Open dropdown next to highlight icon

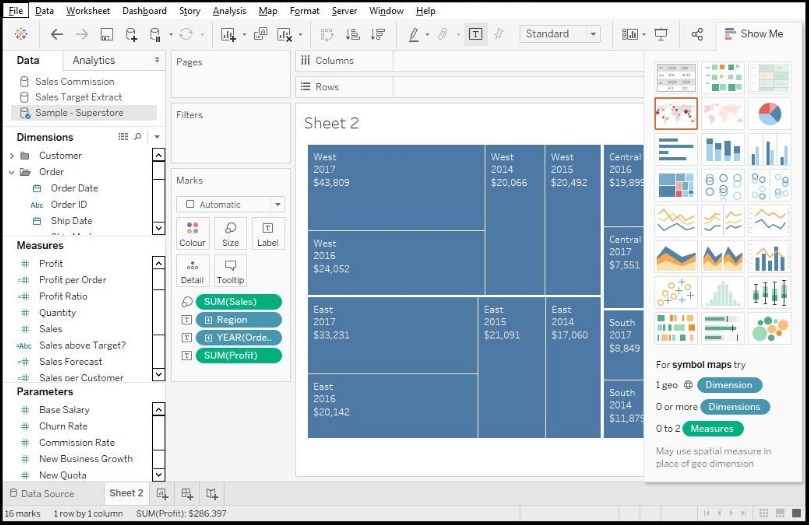tap(427, 35)
